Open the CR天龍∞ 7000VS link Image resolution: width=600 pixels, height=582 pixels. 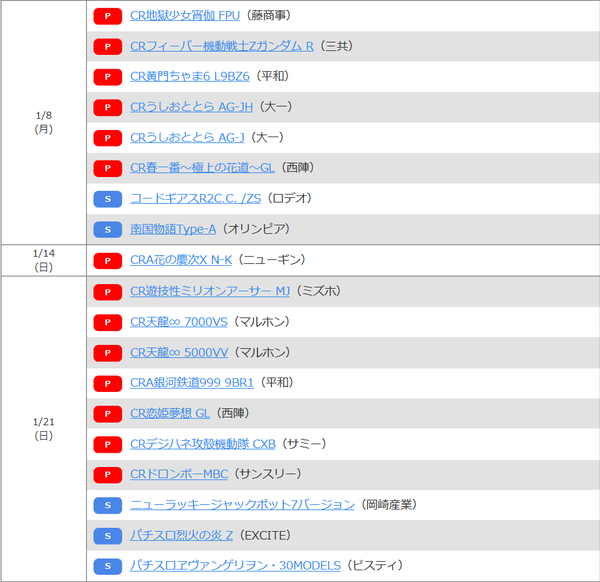pos(179,322)
